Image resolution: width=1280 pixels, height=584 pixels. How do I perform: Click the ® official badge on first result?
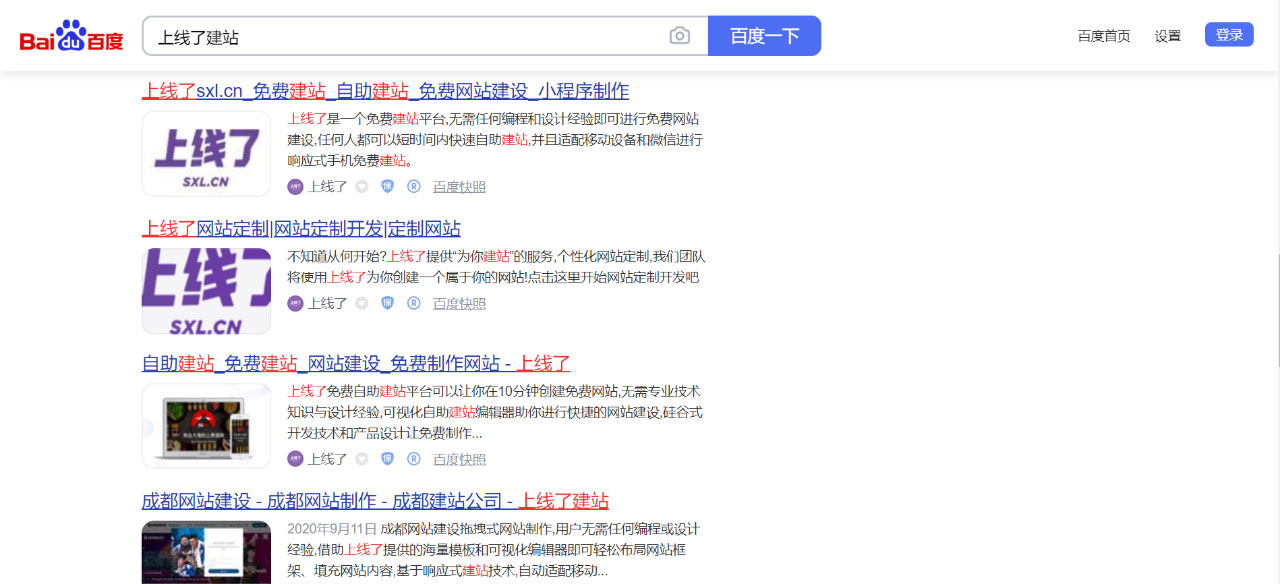pos(413,186)
